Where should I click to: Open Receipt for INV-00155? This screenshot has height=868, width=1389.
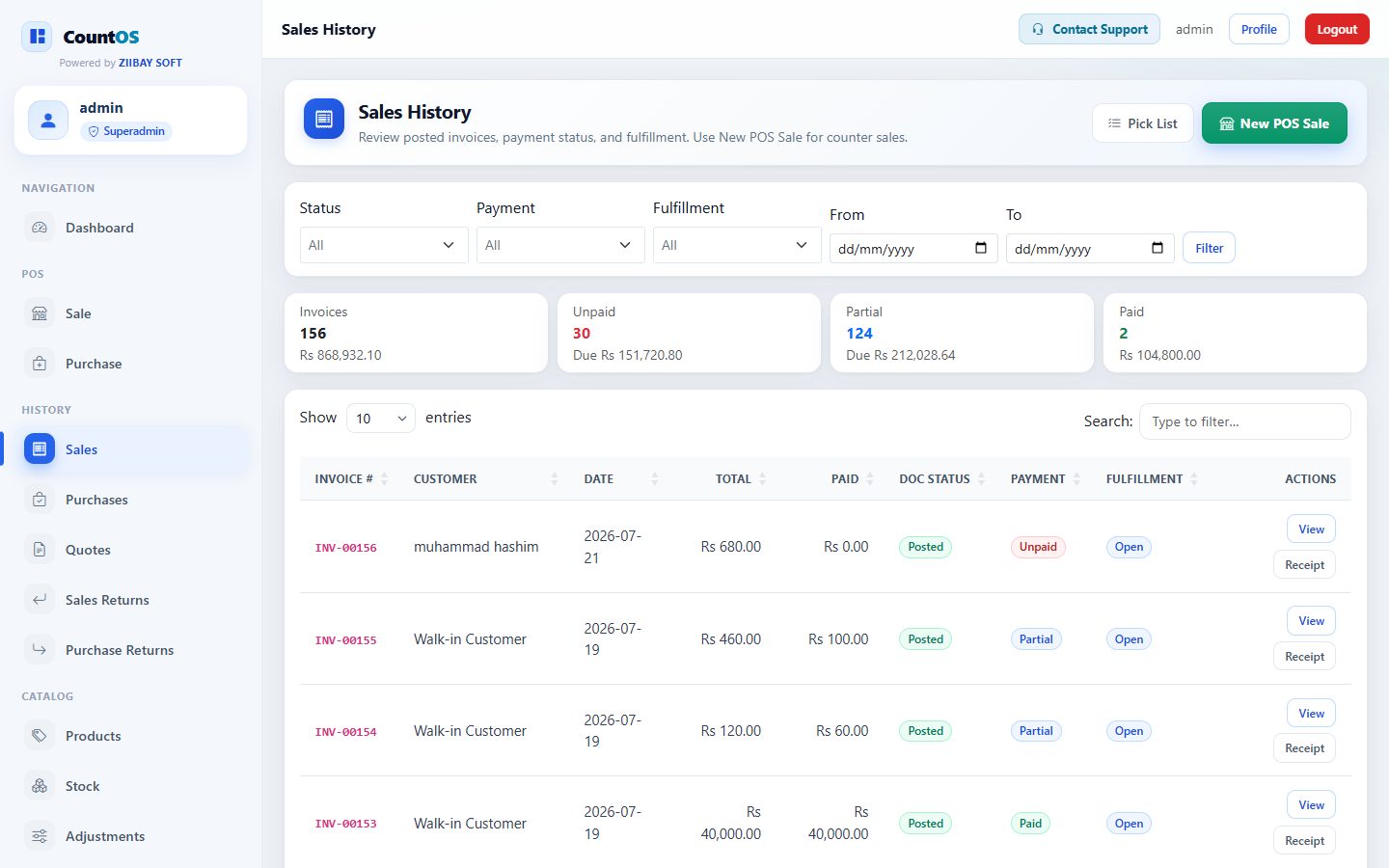(1304, 657)
